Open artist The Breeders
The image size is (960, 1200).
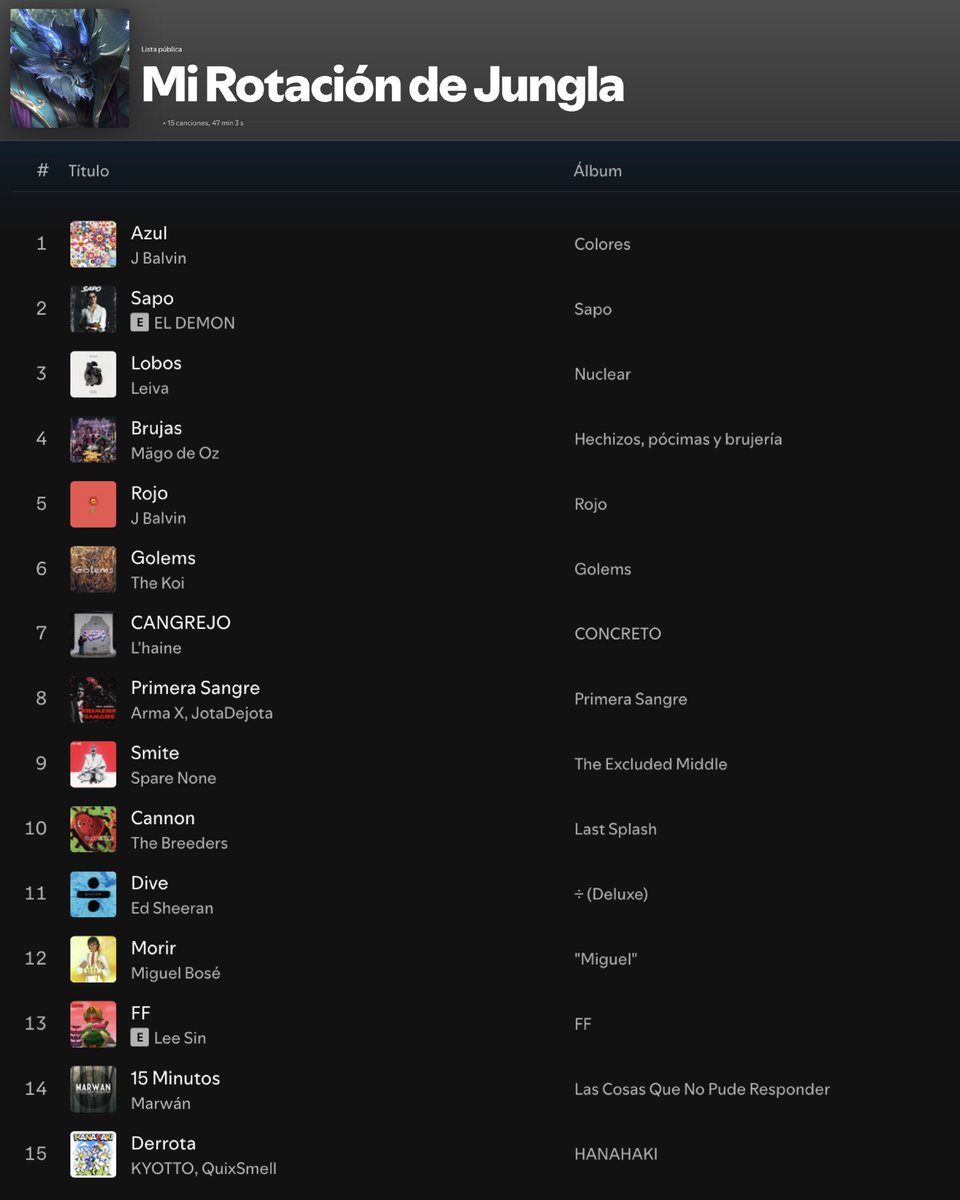point(179,843)
